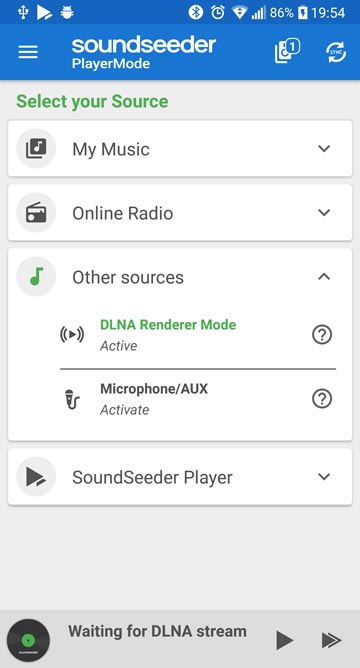360x668 pixels.
Task: Tap the SYNC refresh icon
Action: 336,52
